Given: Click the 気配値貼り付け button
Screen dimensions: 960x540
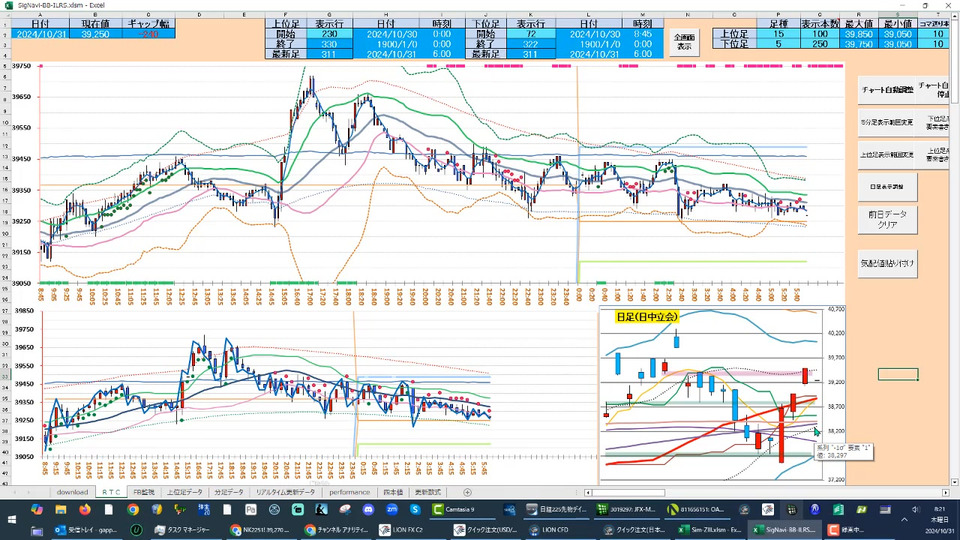Looking at the screenshot, I should [x=888, y=263].
